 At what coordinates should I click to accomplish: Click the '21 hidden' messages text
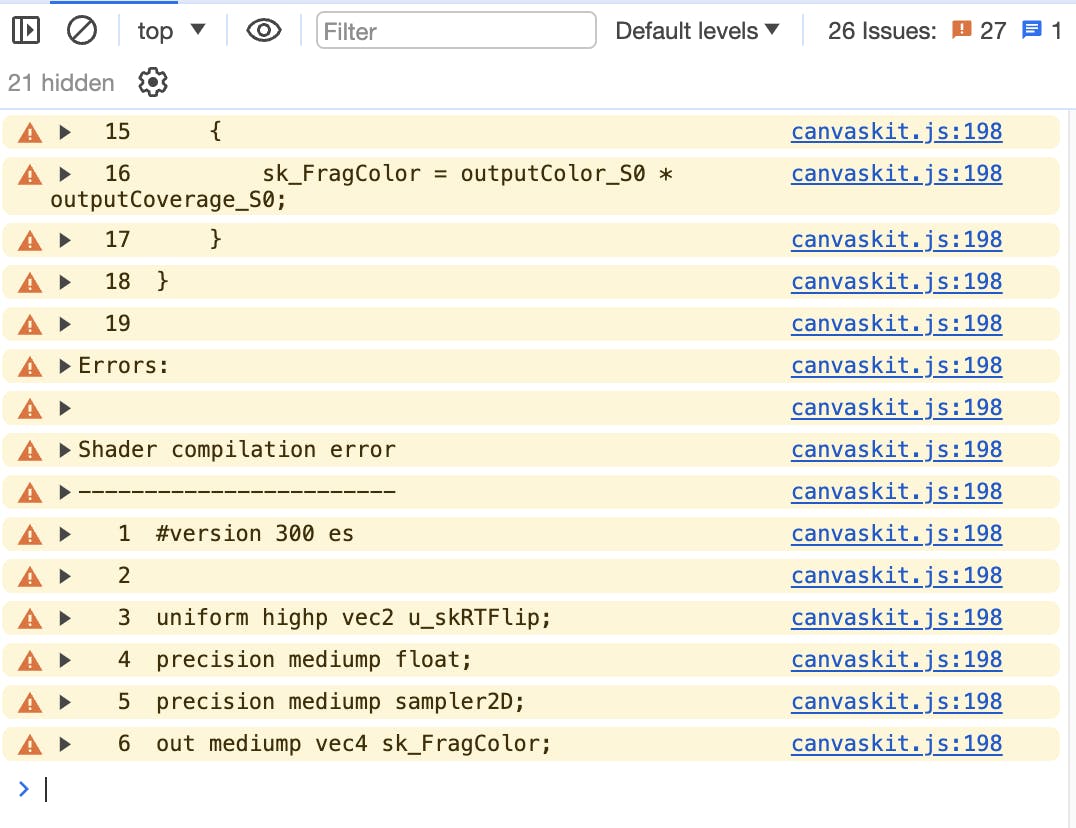point(61,82)
